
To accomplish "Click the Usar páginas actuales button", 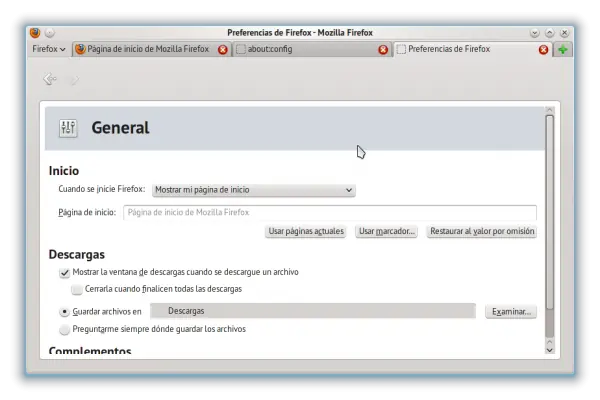I will pyautogui.click(x=306, y=231).
